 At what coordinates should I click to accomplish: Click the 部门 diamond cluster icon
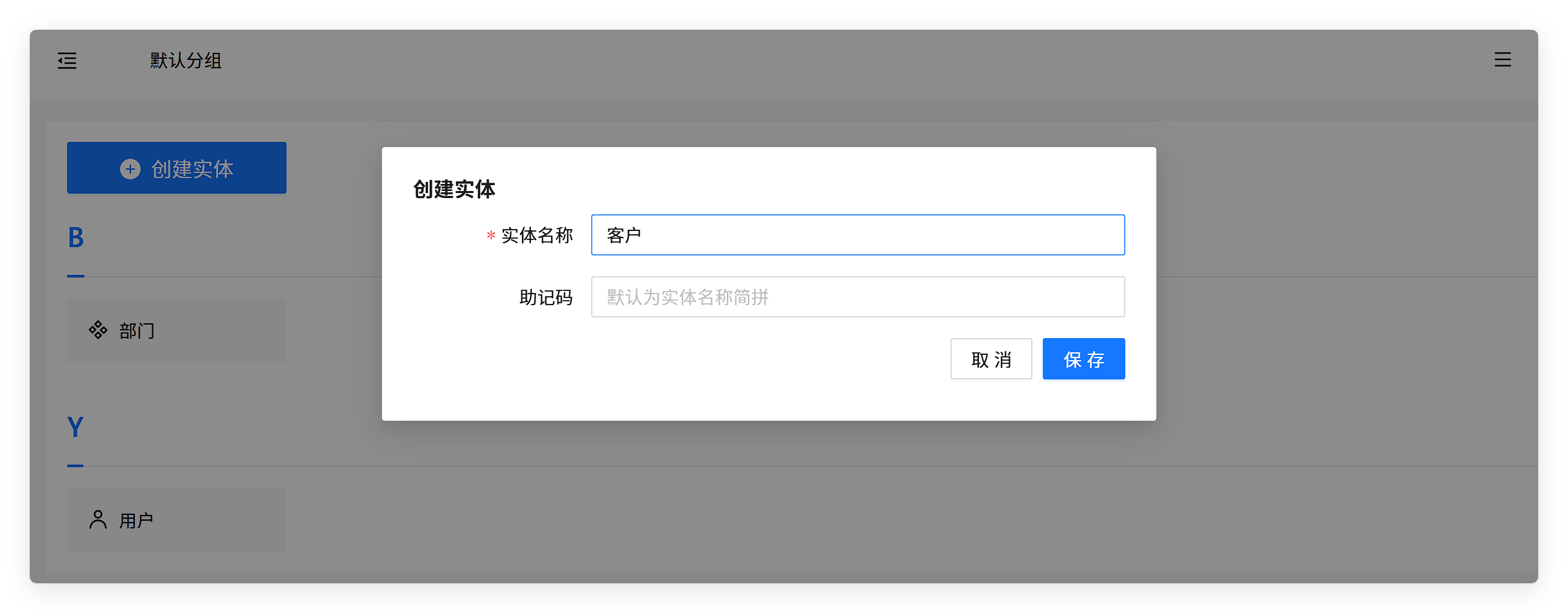click(x=98, y=330)
